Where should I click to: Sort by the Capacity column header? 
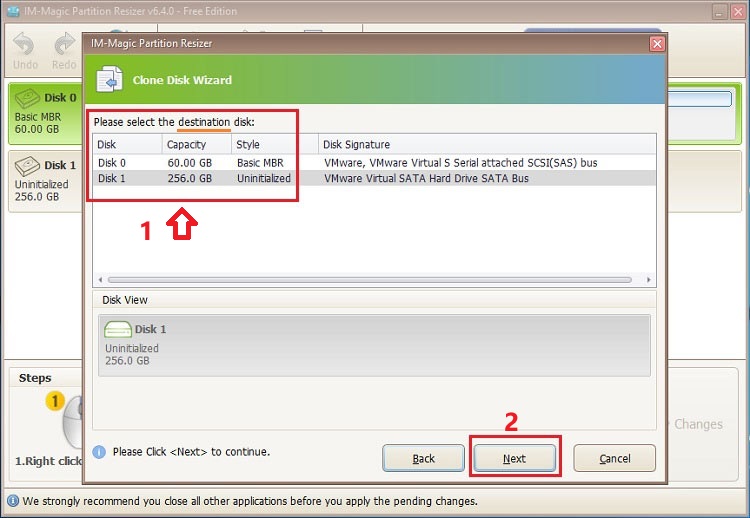point(197,144)
